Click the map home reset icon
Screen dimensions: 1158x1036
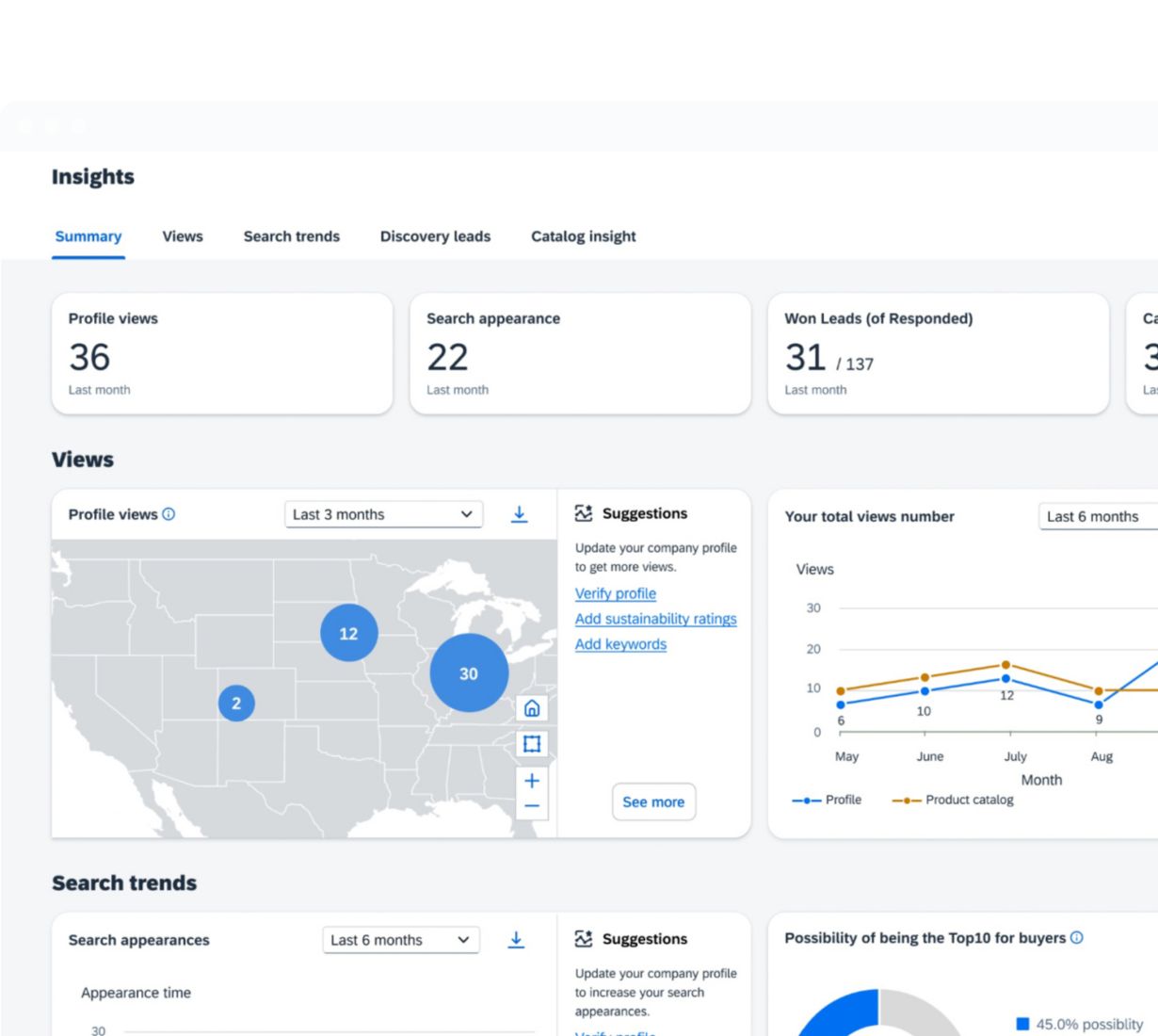pos(532,708)
